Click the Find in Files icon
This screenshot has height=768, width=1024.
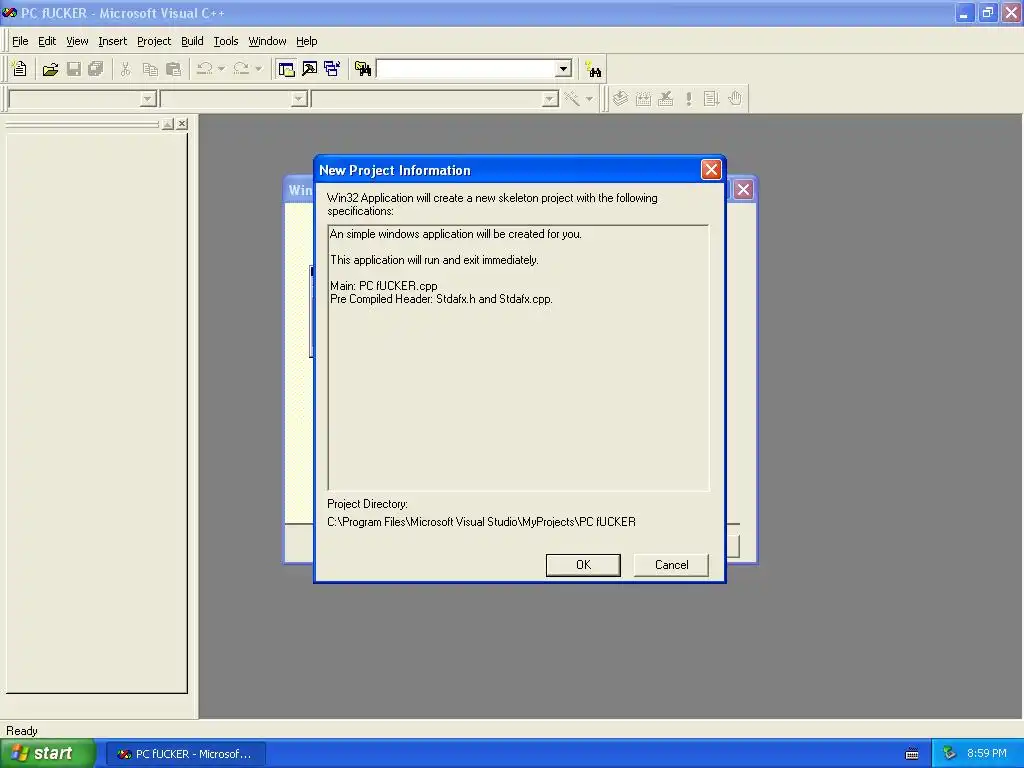pos(363,69)
